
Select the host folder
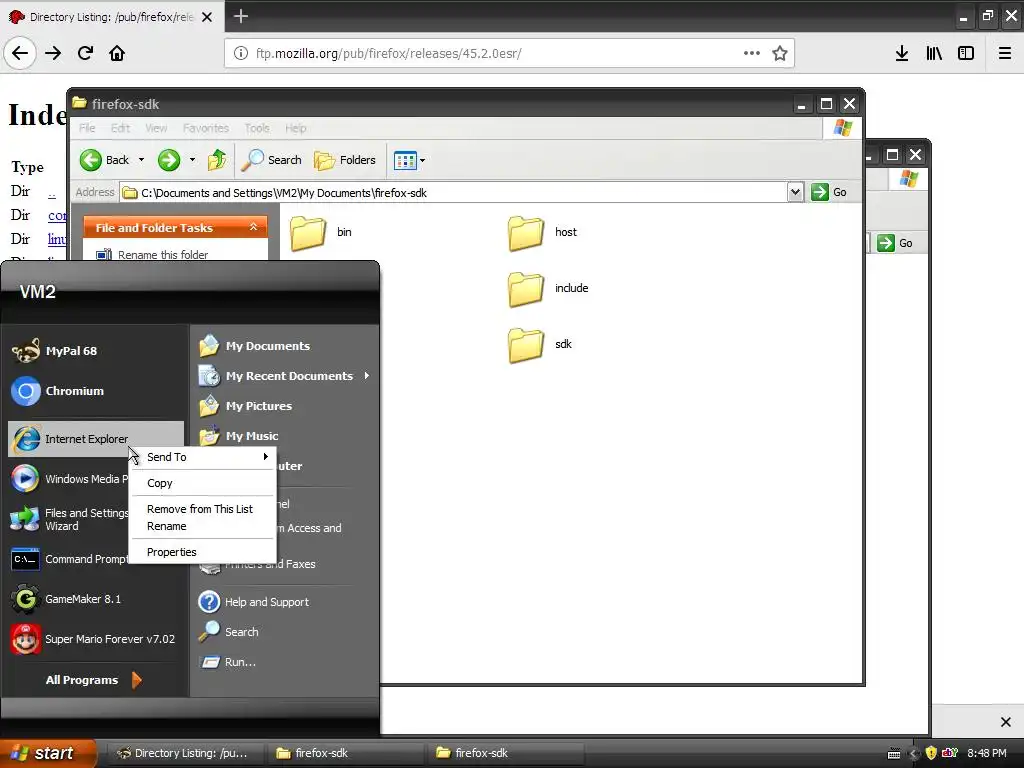(542, 232)
